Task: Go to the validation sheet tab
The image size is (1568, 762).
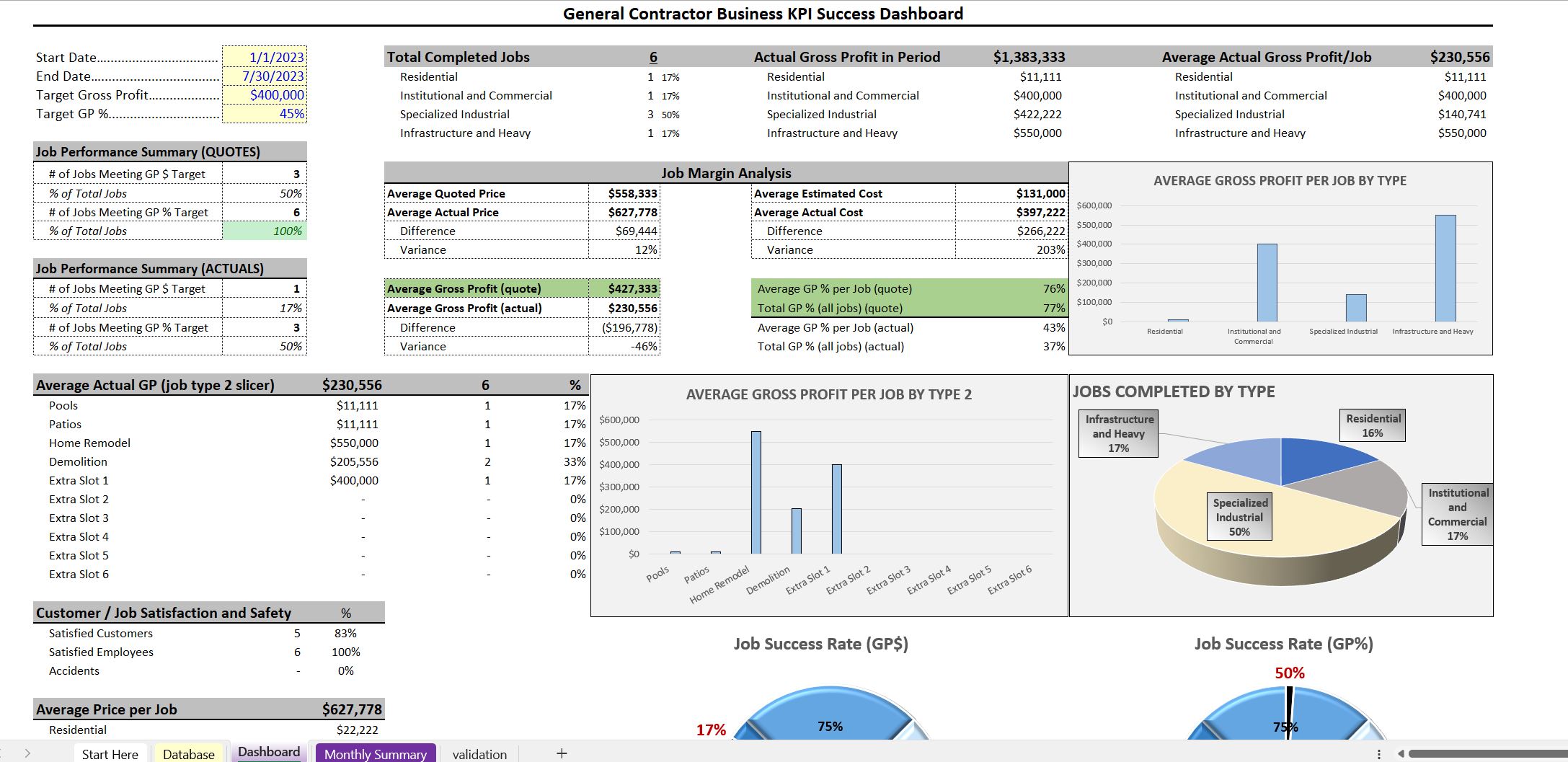Action: tap(479, 753)
